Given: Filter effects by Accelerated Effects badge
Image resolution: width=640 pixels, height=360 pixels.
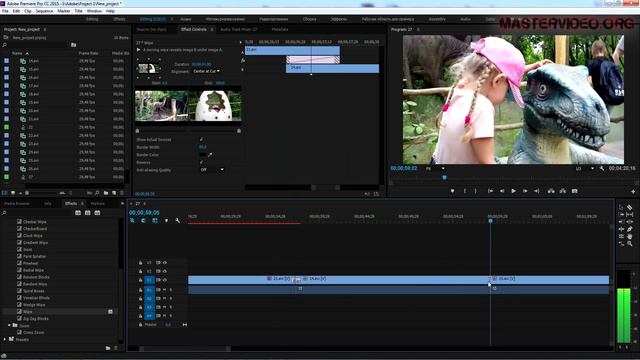Looking at the screenshot, I should 78,213.
